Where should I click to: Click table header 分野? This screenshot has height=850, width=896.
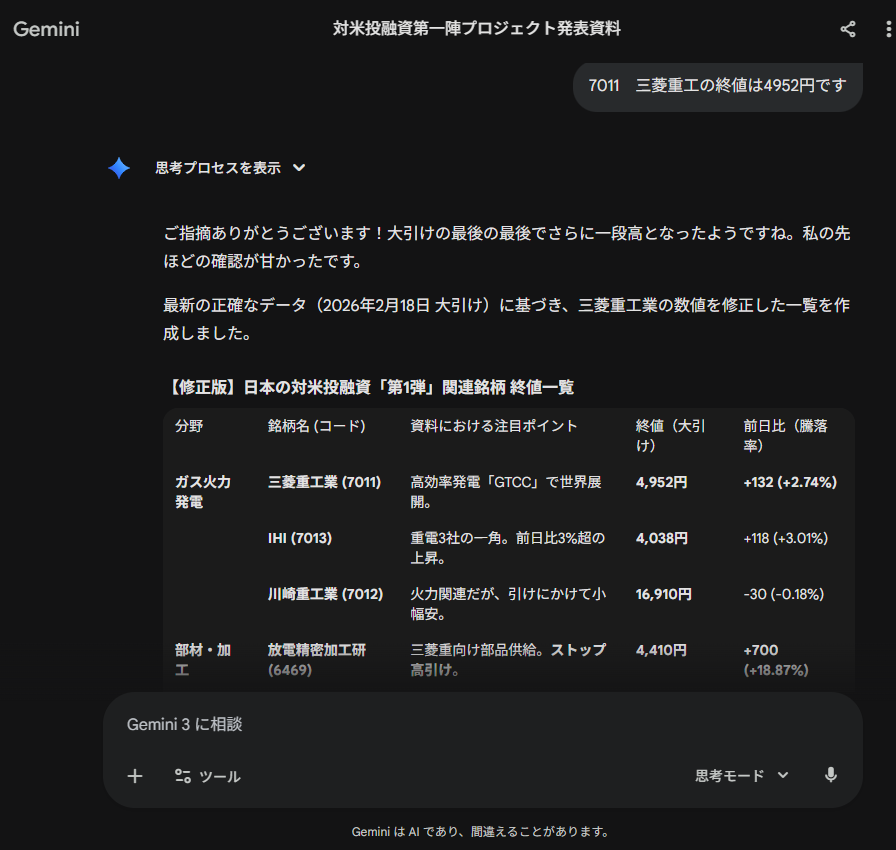click(x=189, y=426)
